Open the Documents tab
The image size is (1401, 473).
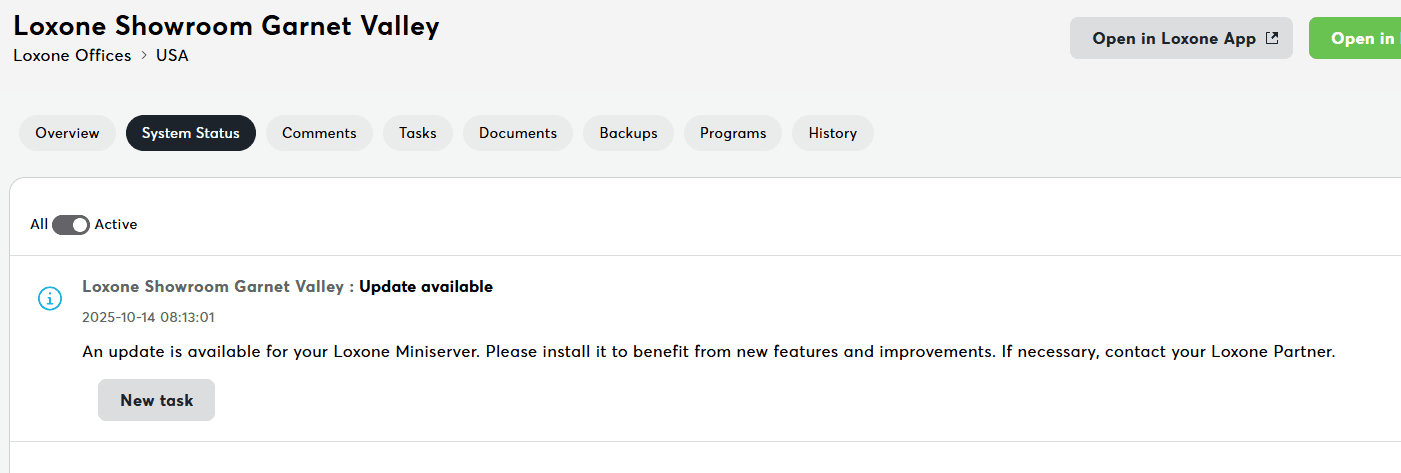pos(518,133)
